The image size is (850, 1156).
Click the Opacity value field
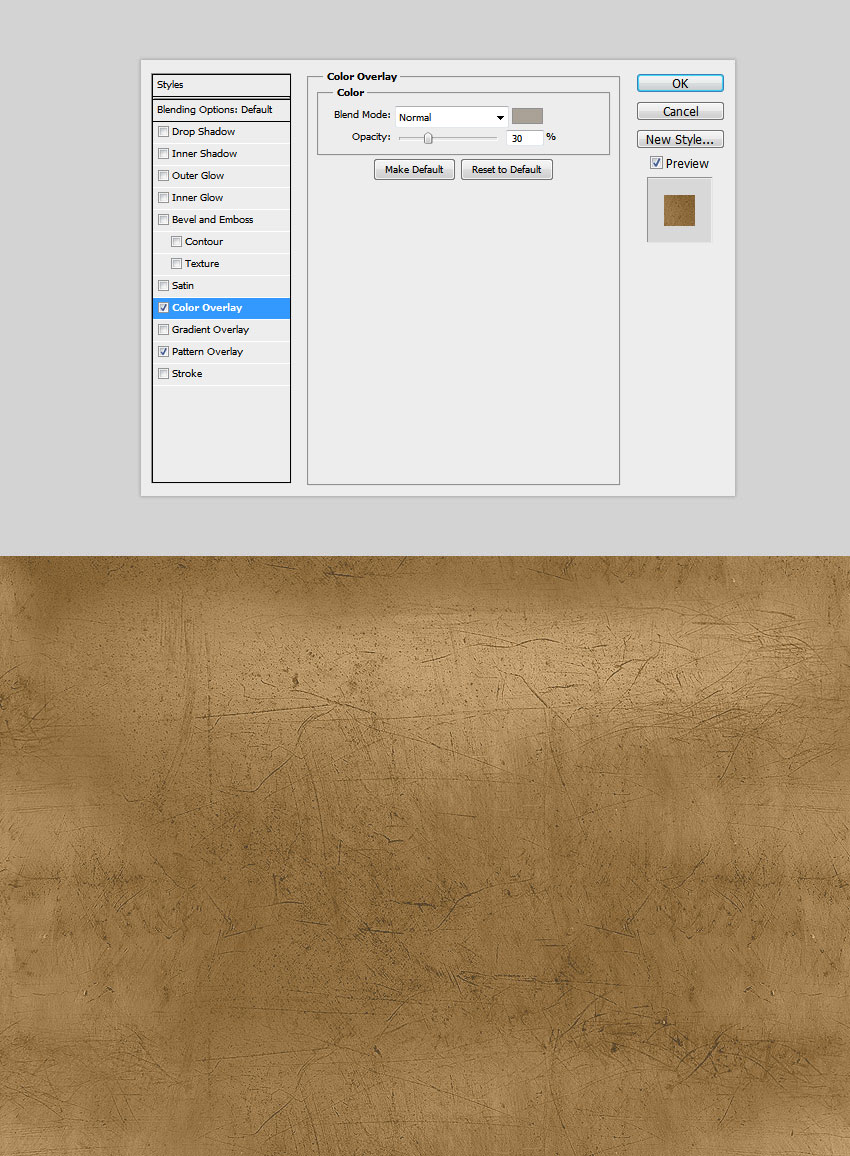pos(525,138)
